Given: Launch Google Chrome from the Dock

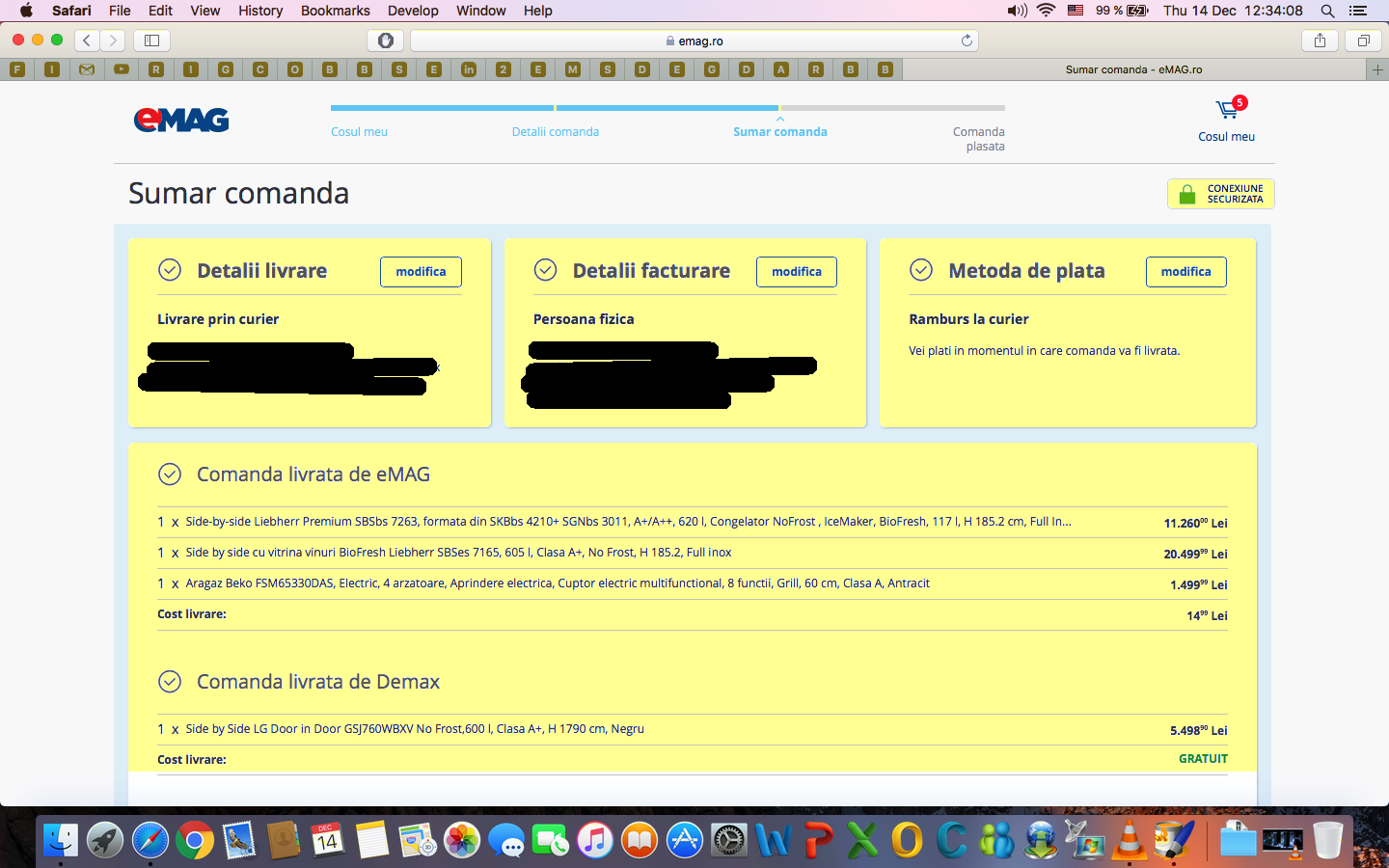Looking at the screenshot, I should tap(195, 840).
